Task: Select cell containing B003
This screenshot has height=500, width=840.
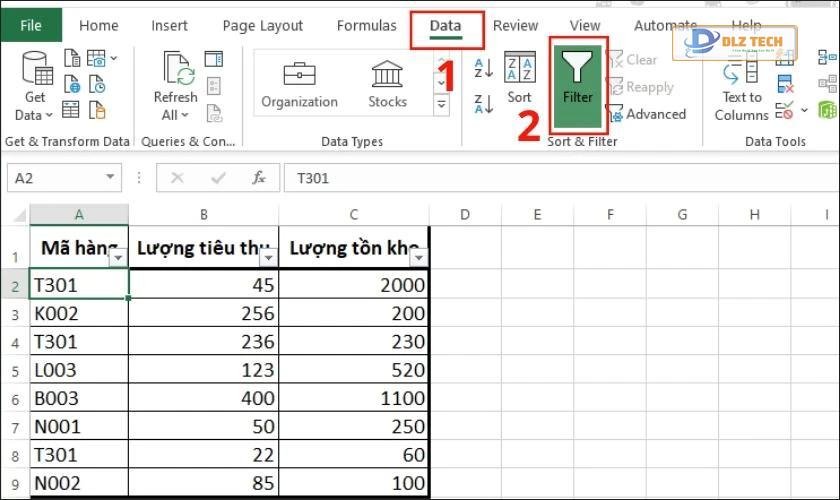Action: 79,398
